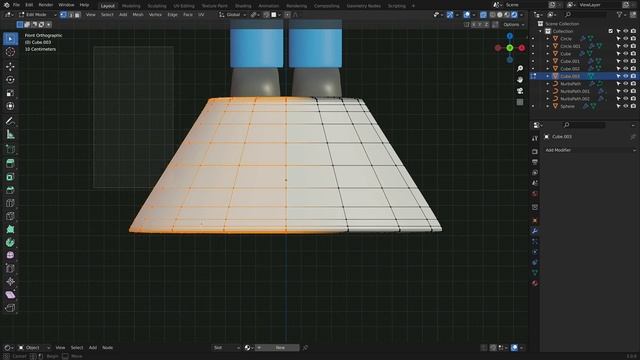Viewport: 640px width, 360px height.
Task: Open the Mesh menu in viewport header
Action: 138,15
